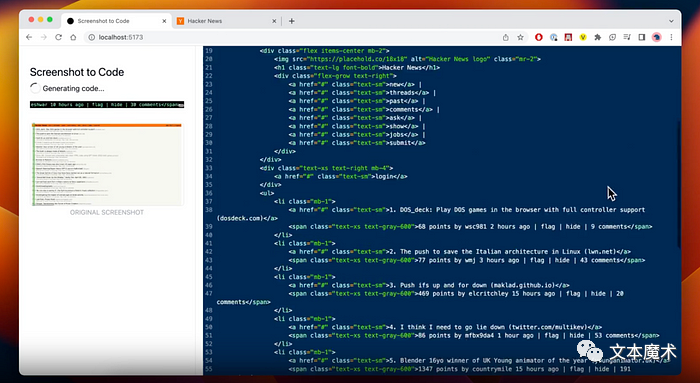The image size is (700, 383).
Task: Switch to the Screenshot to Code tab
Action: [x=117, y=21]
